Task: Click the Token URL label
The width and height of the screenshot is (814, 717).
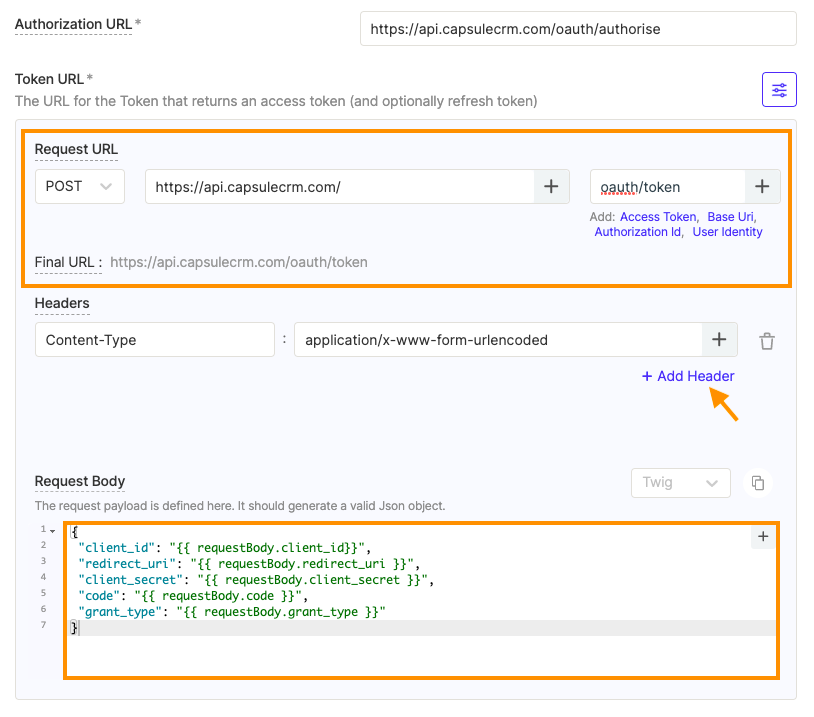Action: 49,79
